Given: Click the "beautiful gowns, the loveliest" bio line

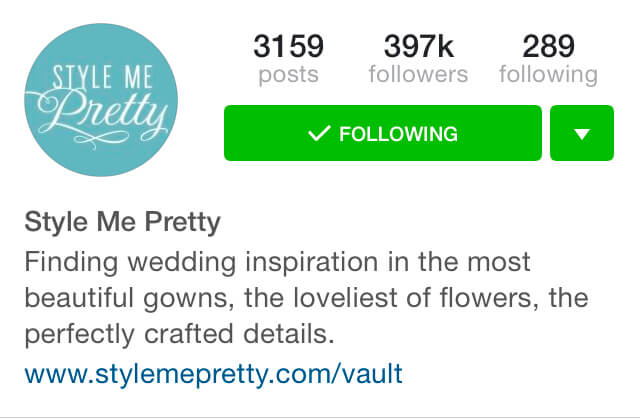Looking at the screenshot, I should click(x=306, y=299).
